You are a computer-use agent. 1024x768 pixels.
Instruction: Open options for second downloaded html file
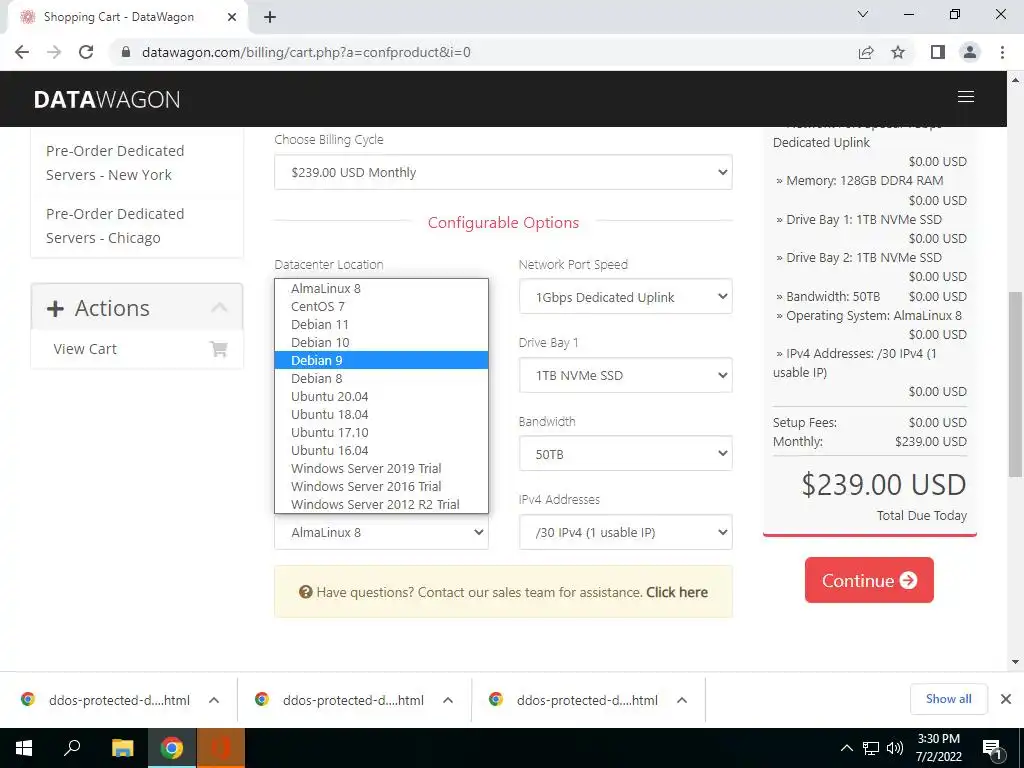point(448,700)
